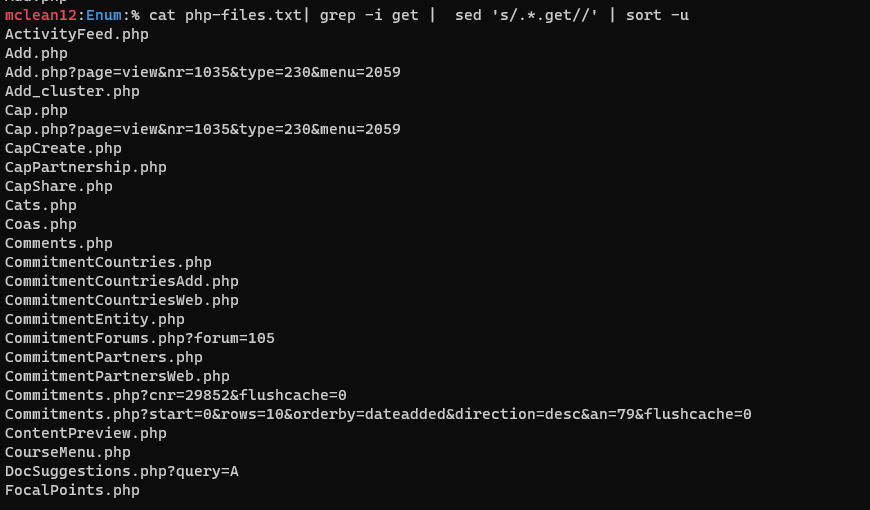Click the ActivityFeed.php output line
The width and height of the screenshot is (870, 510).
click(x=77, y=35)
